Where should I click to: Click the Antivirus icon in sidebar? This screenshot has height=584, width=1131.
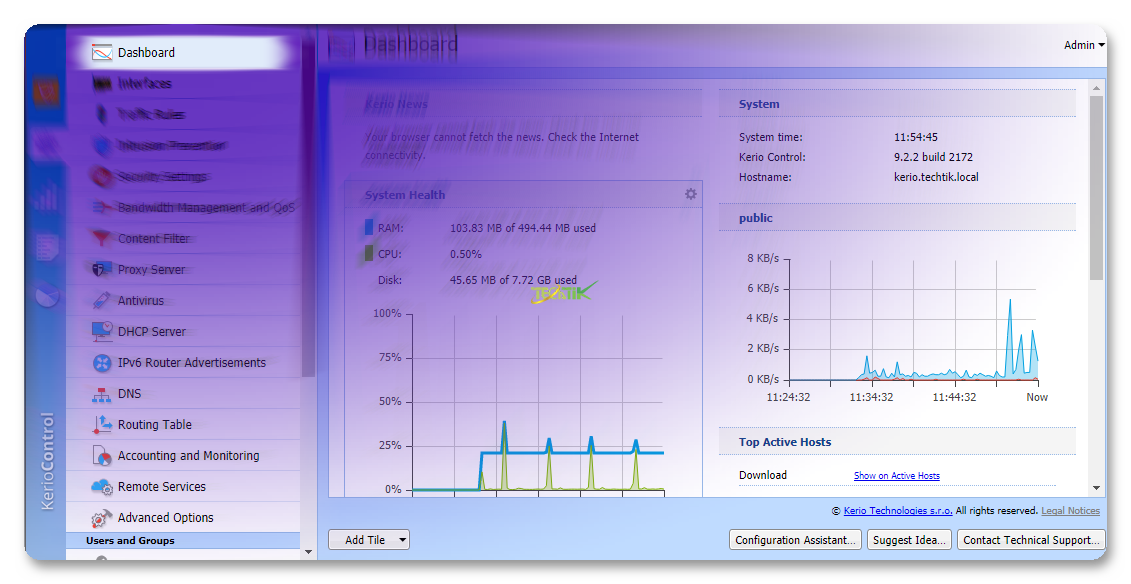point(101,301)
